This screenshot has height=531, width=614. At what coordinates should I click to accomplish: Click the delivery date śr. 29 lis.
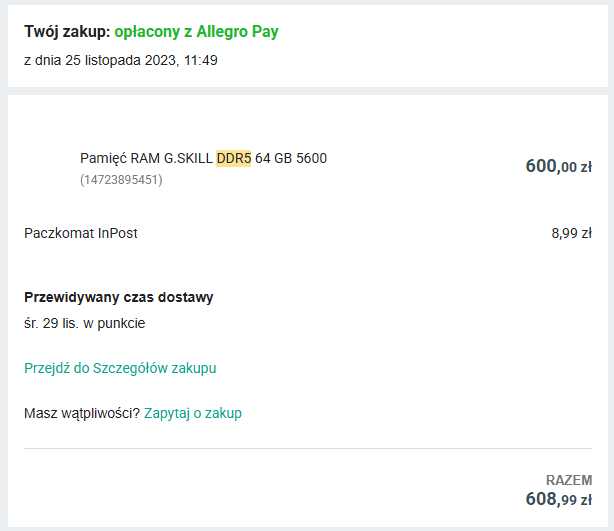[59, 323]
